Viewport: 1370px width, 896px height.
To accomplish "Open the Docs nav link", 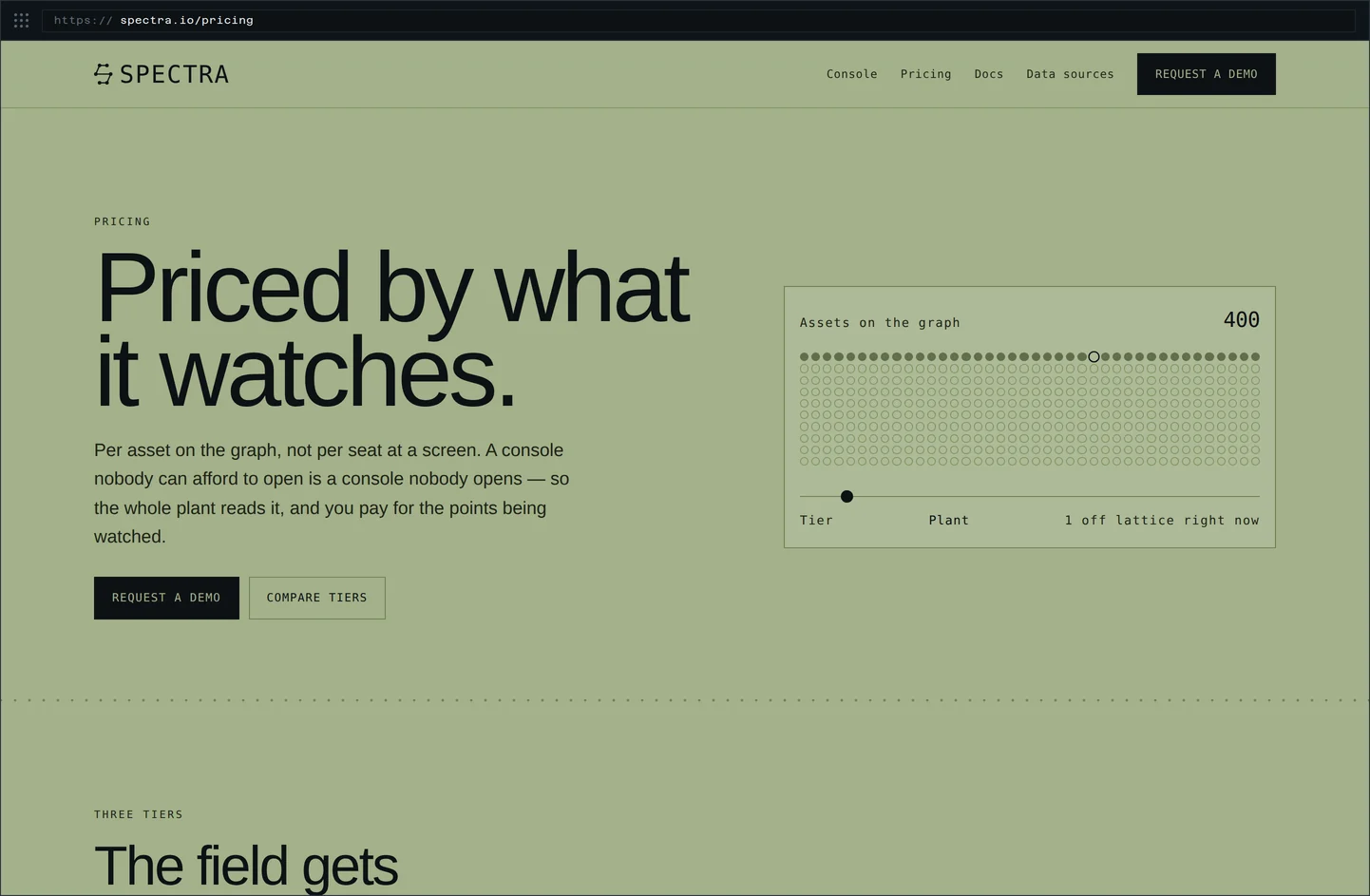I will [x=989, y=74].
